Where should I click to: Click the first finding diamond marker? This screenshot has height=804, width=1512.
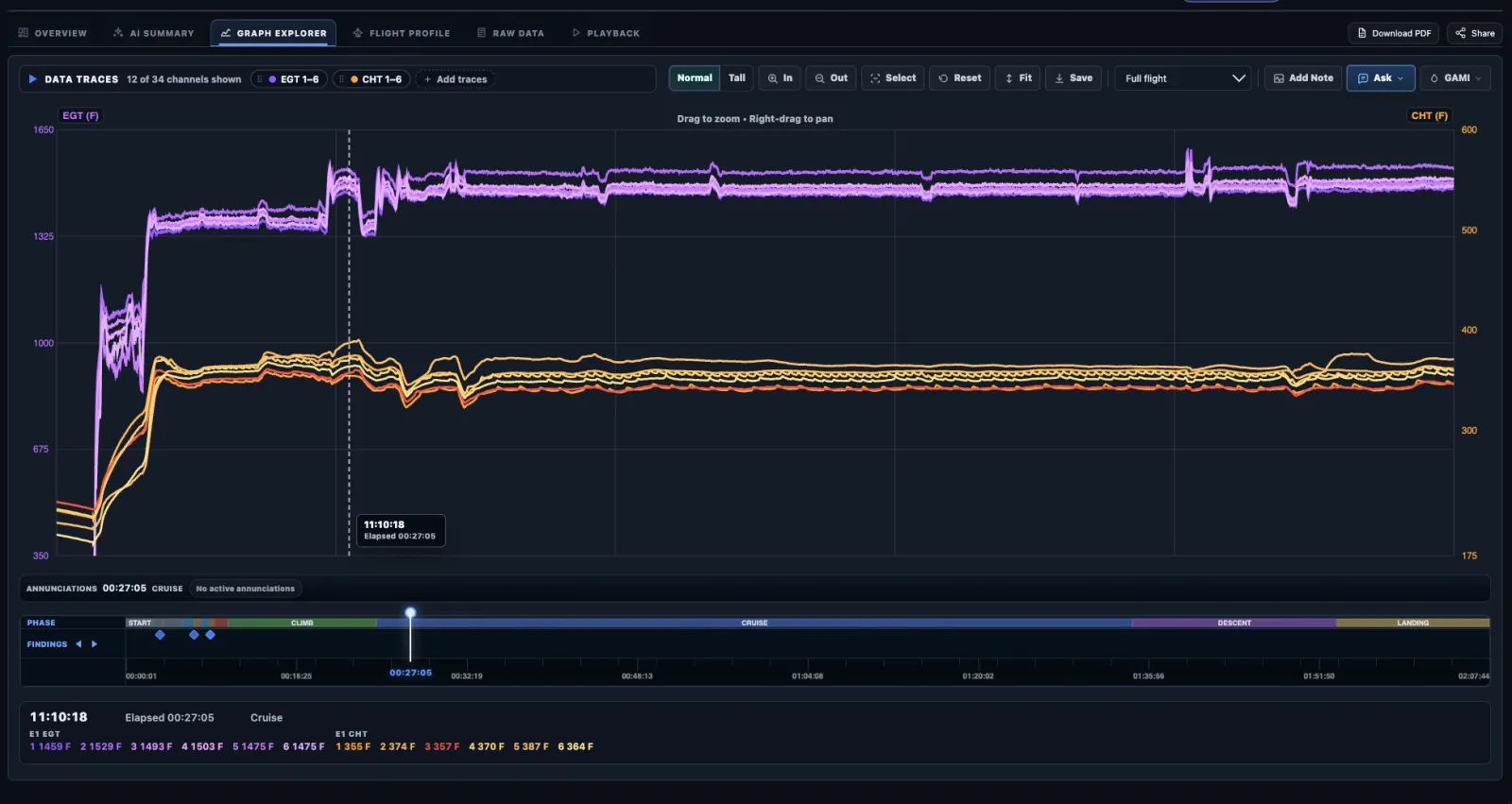coord(160,635)
